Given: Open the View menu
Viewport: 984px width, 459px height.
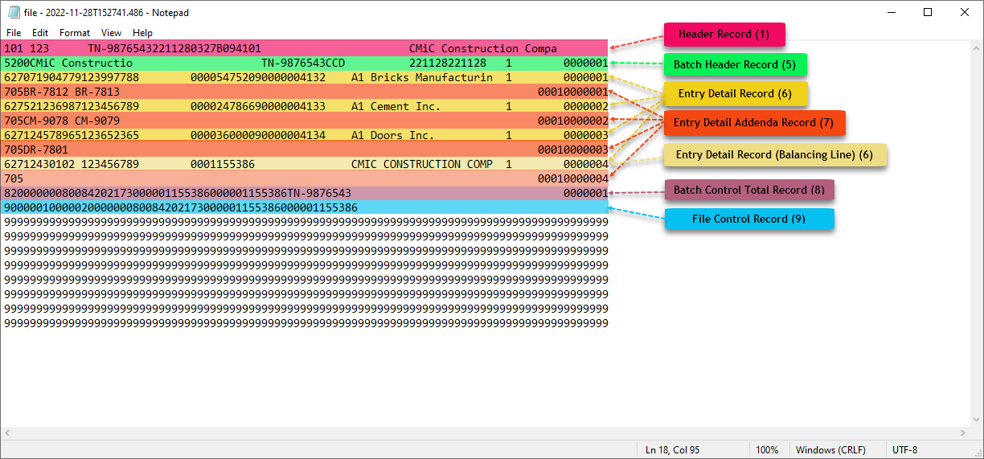Looking at the screenshot, I should (111, 33).
